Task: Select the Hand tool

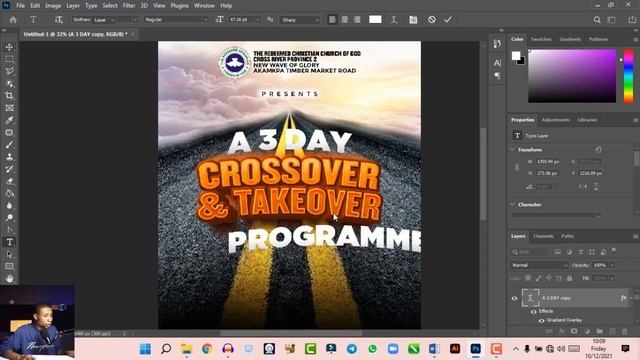Action: click(9, 279)
